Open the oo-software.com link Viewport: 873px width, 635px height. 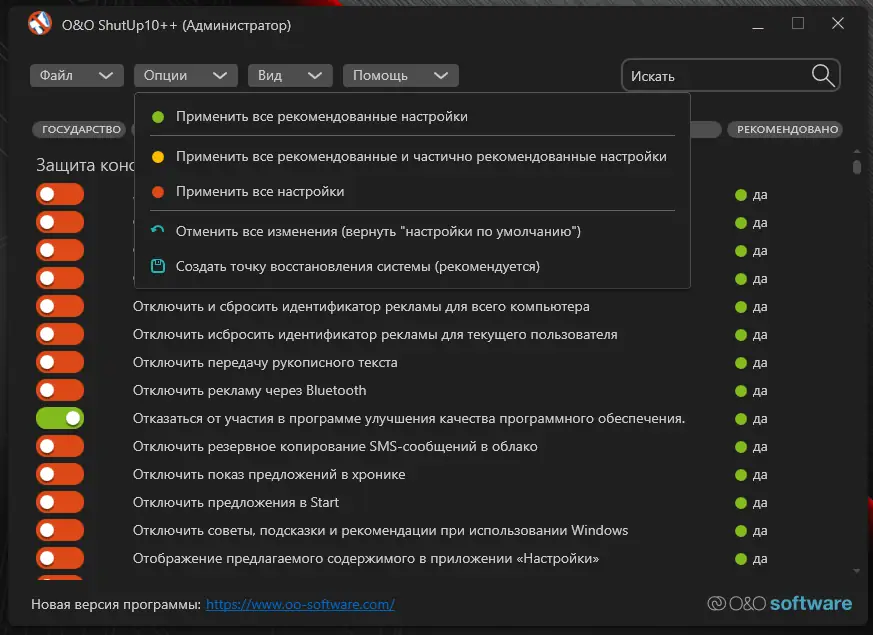coord(300,604)
